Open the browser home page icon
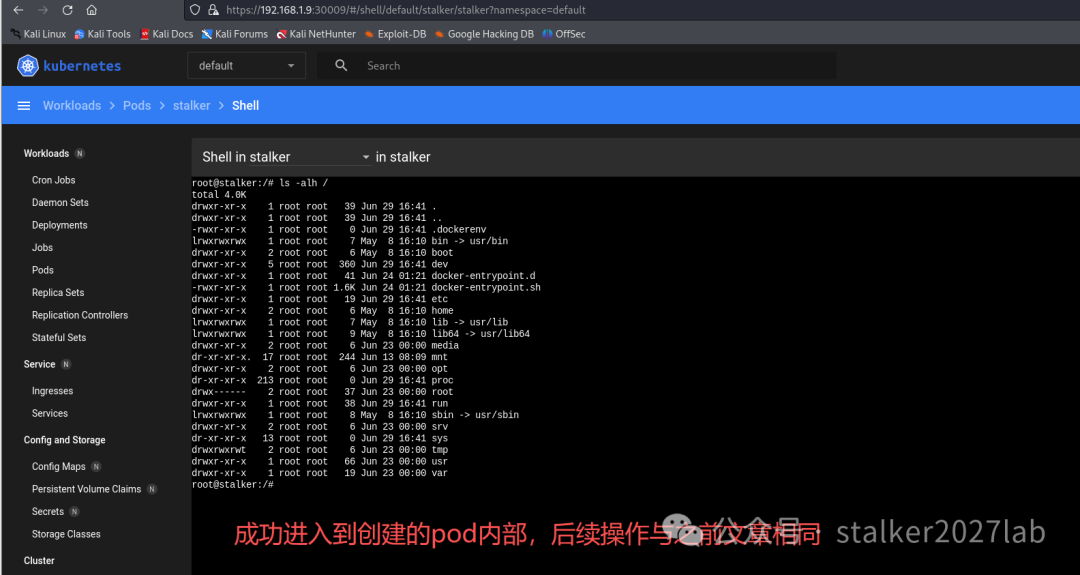 coord(92,10)
